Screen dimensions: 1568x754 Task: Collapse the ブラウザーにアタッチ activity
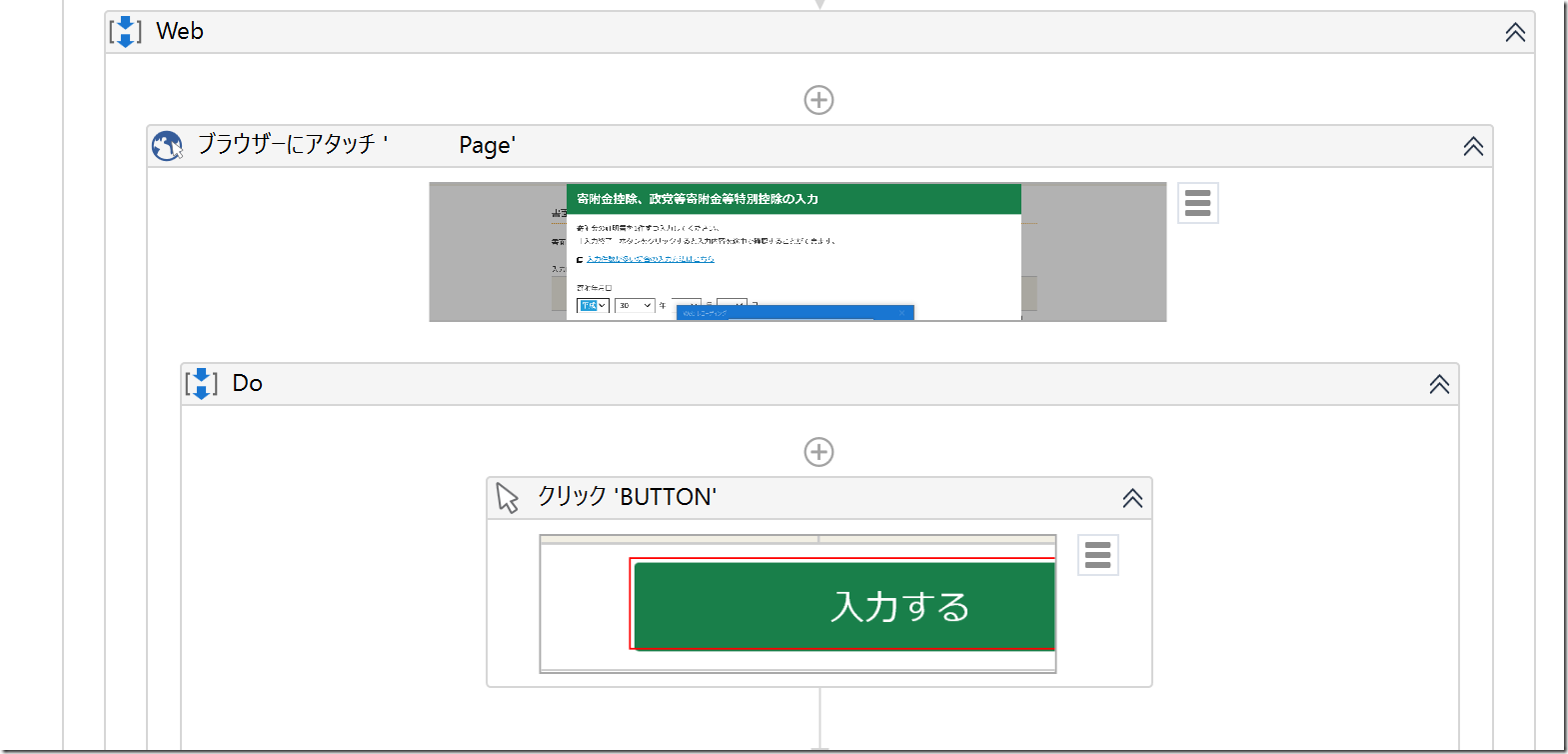(x=1473, y=146)
